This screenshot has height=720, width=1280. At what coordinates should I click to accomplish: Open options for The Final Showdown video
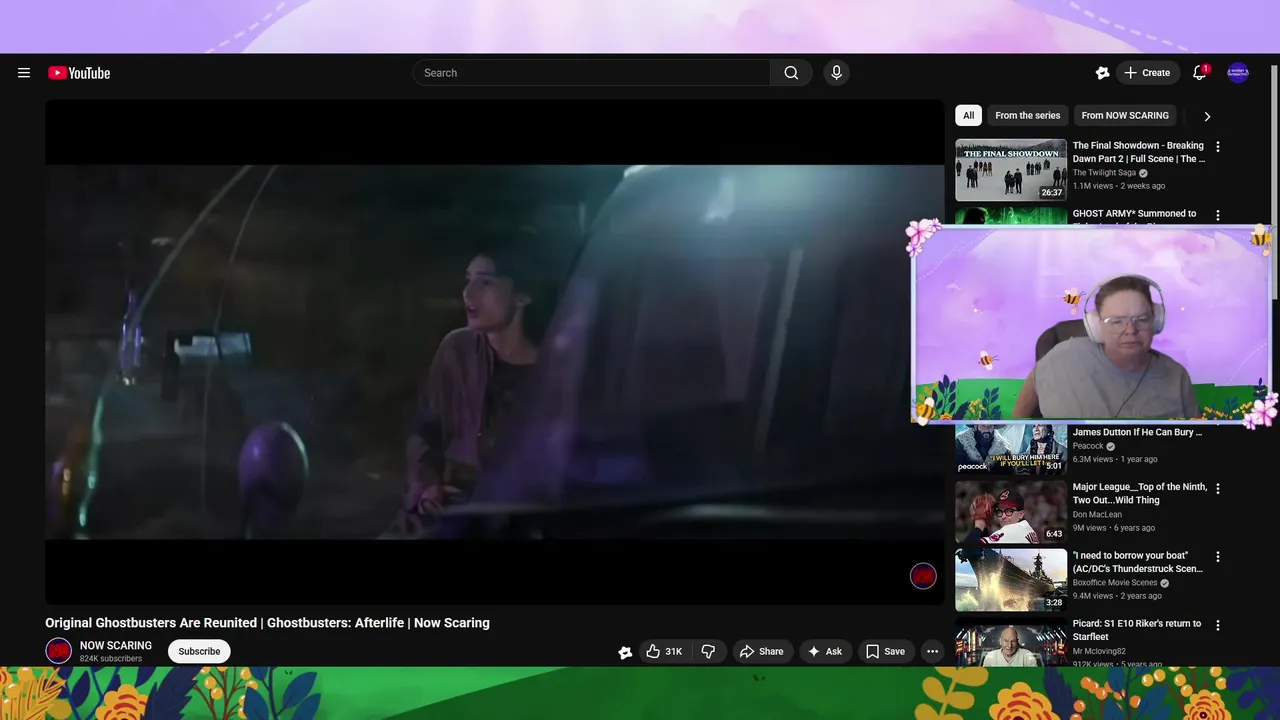[1217, 147]
